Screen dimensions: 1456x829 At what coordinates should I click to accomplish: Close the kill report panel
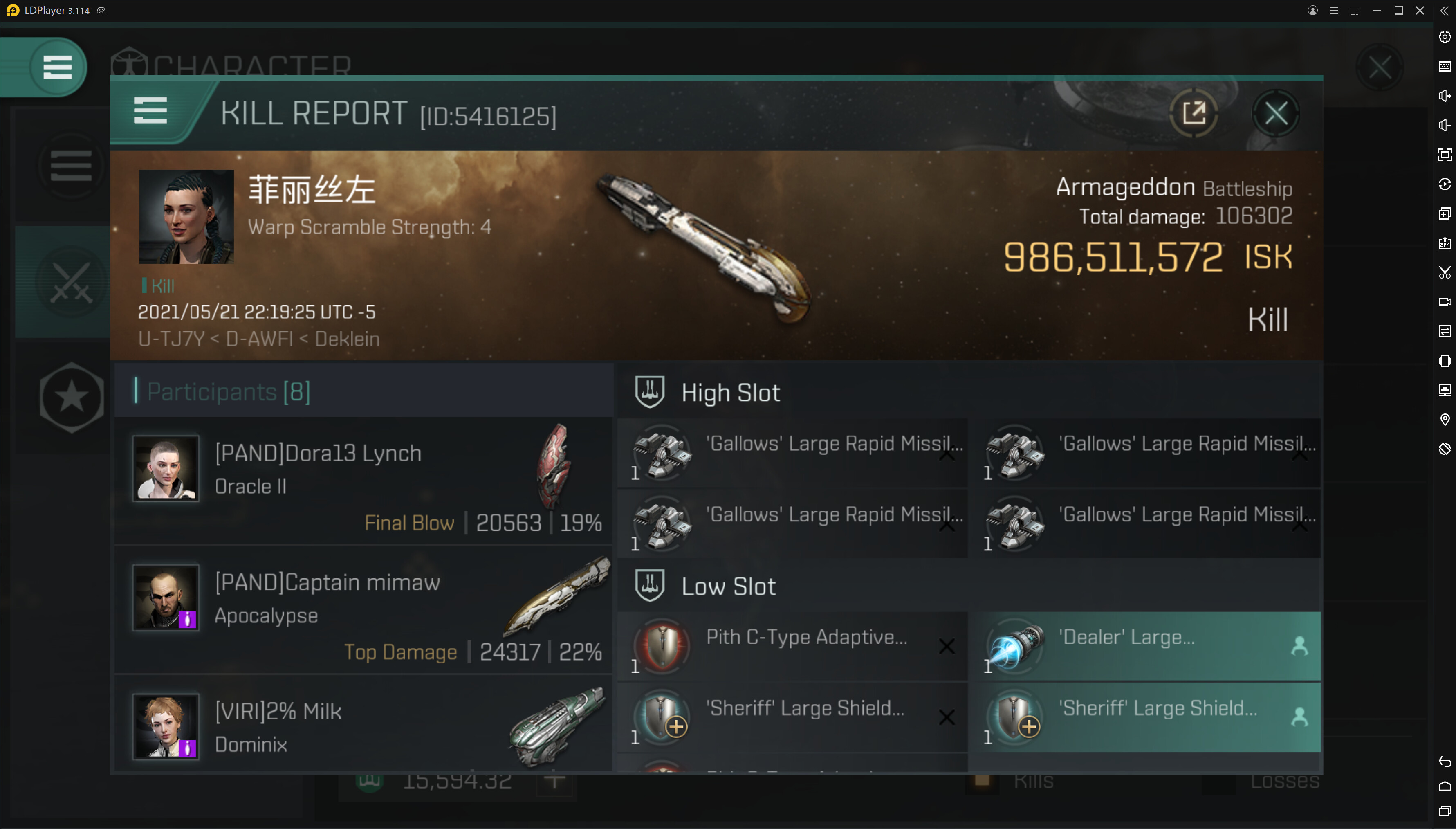[1276, 113]
